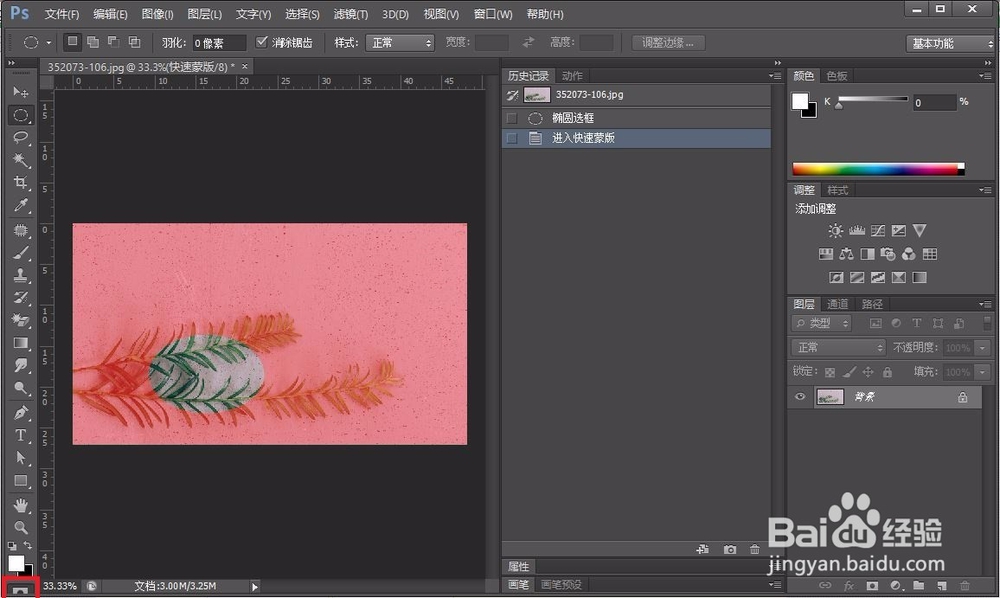Select the Eraser tool
Image resolution: width=1000 pixels, height=598 pixels.
pos(20,320)
